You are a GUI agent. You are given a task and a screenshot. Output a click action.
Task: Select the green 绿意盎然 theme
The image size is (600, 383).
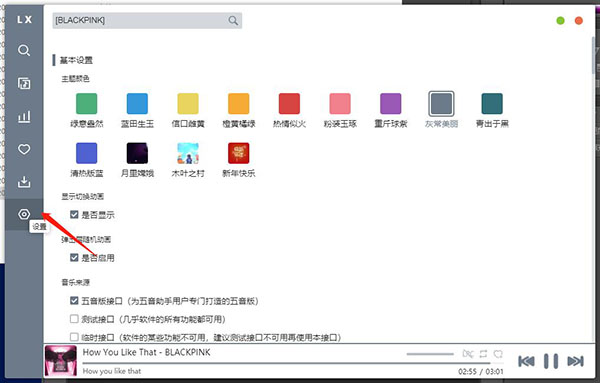[x=86, y=104]
